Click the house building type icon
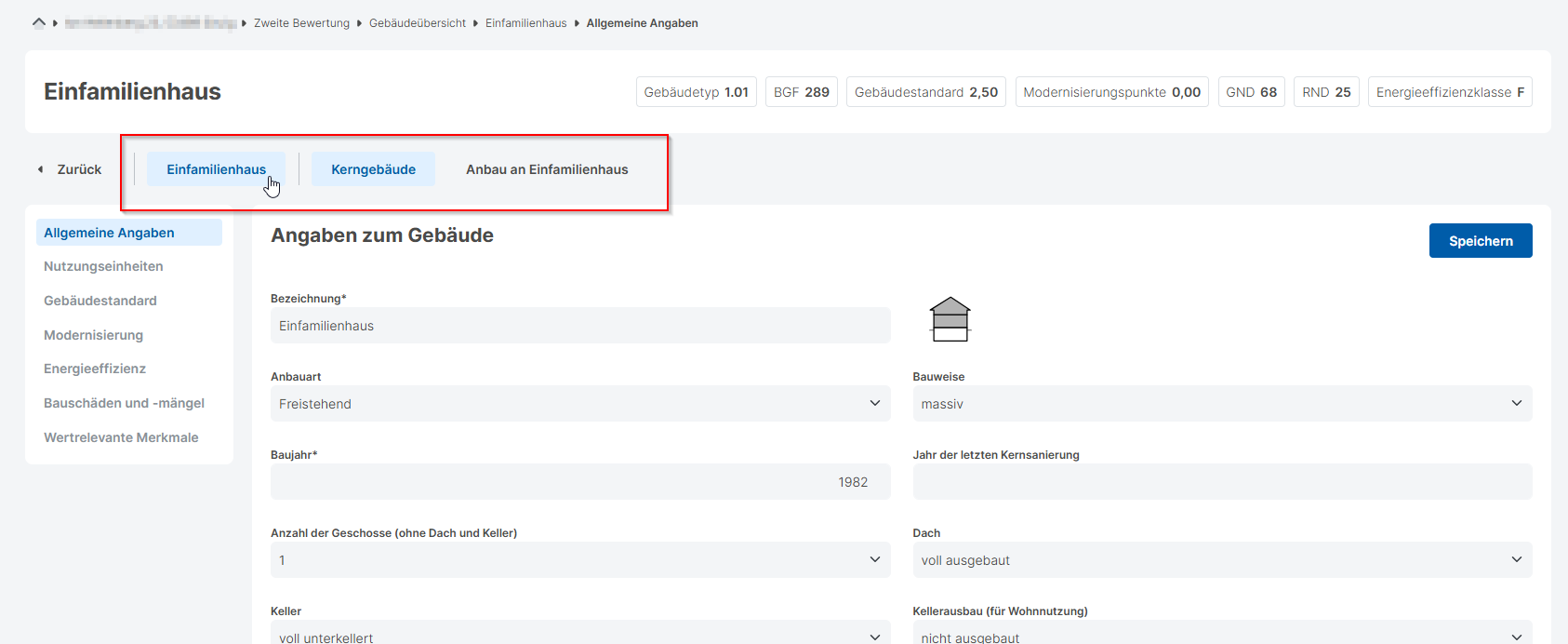Viewport: 1568px width, 644px height. [950, 319]
